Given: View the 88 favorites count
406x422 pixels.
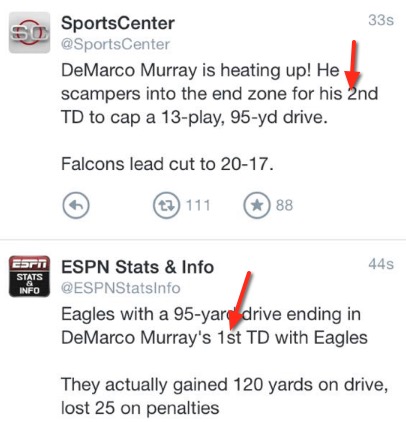Looking at the screenshot, I should coord(284,205).
